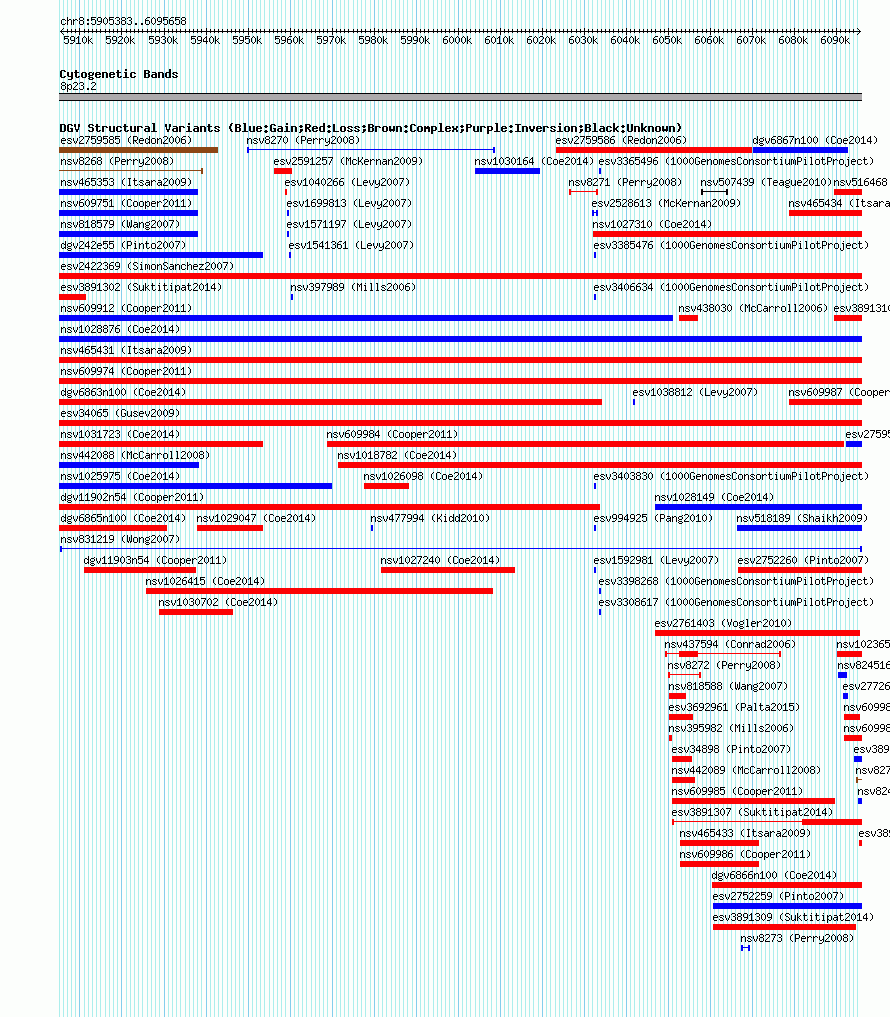This screenshot has width=890, height=1017.
Task: Open variant nsv8270 (Perry2008)
Action: click(303, 140)
